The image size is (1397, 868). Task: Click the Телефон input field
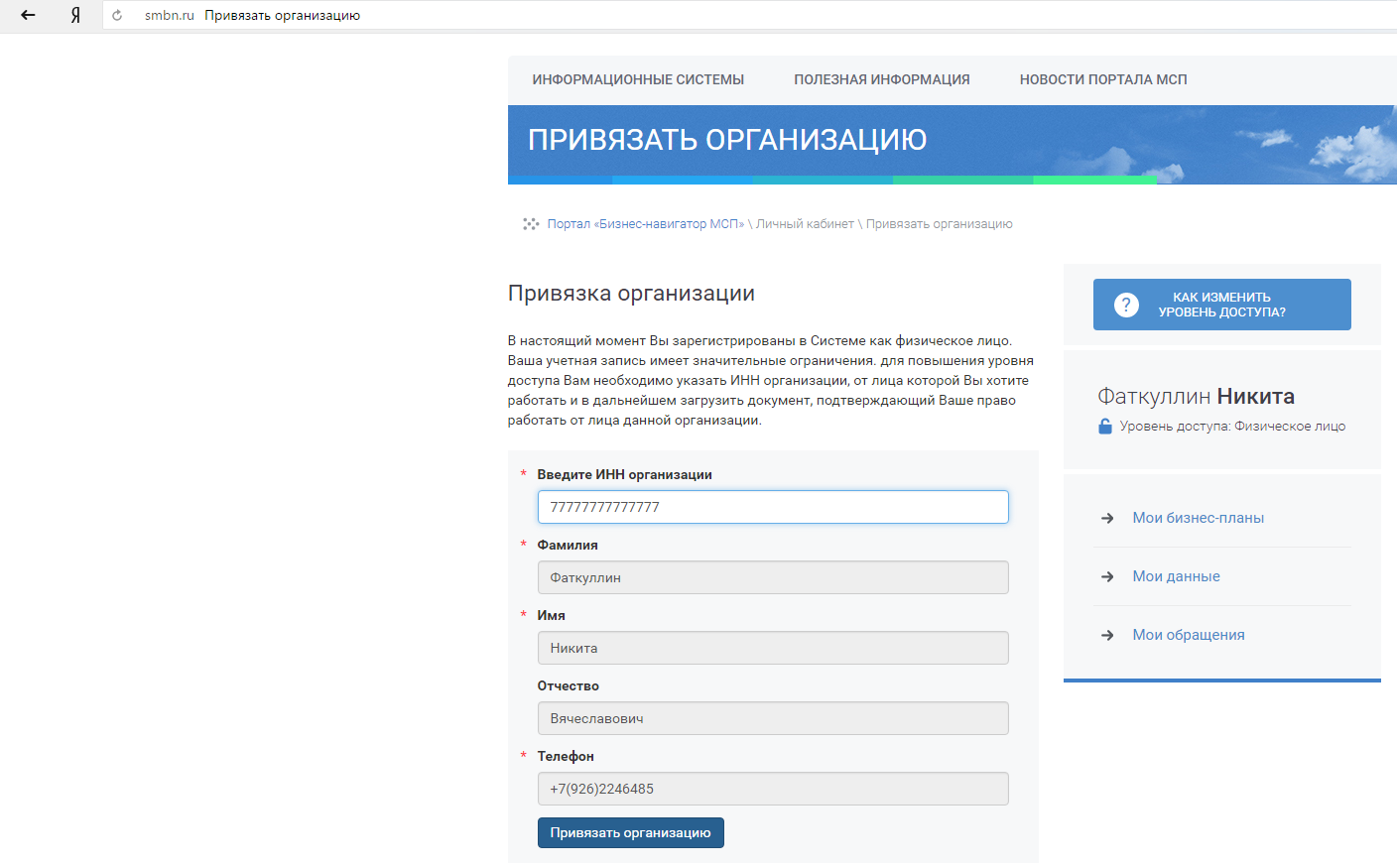[772, 789]
